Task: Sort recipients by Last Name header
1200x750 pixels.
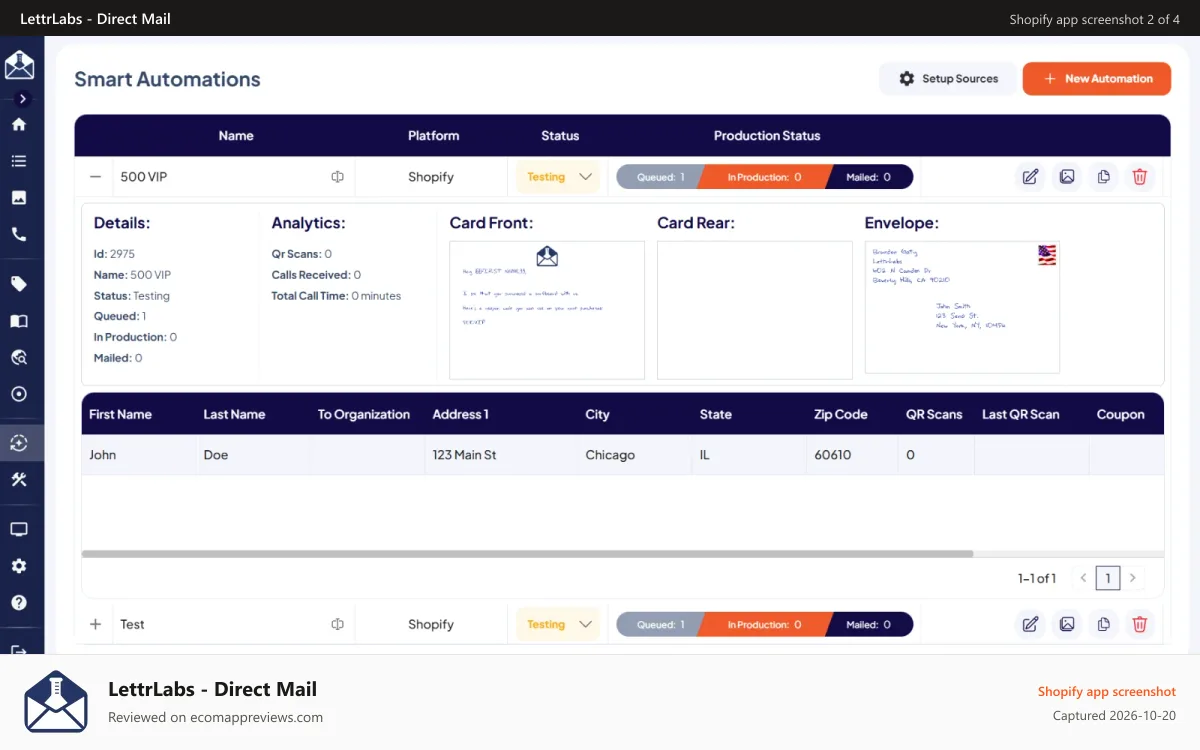Action: (234, 414)
